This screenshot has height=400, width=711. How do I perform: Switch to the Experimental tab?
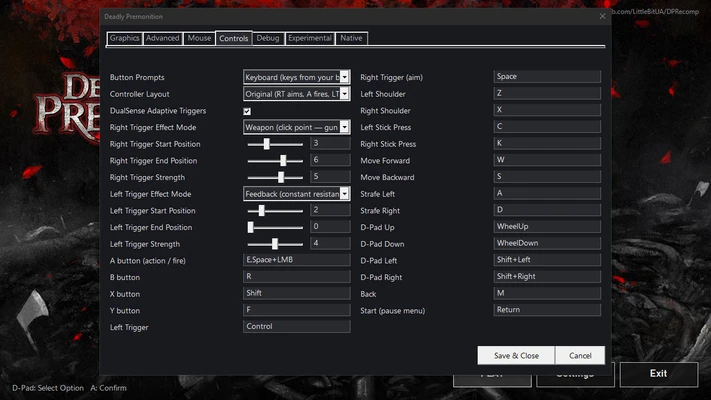click(310, 39)
